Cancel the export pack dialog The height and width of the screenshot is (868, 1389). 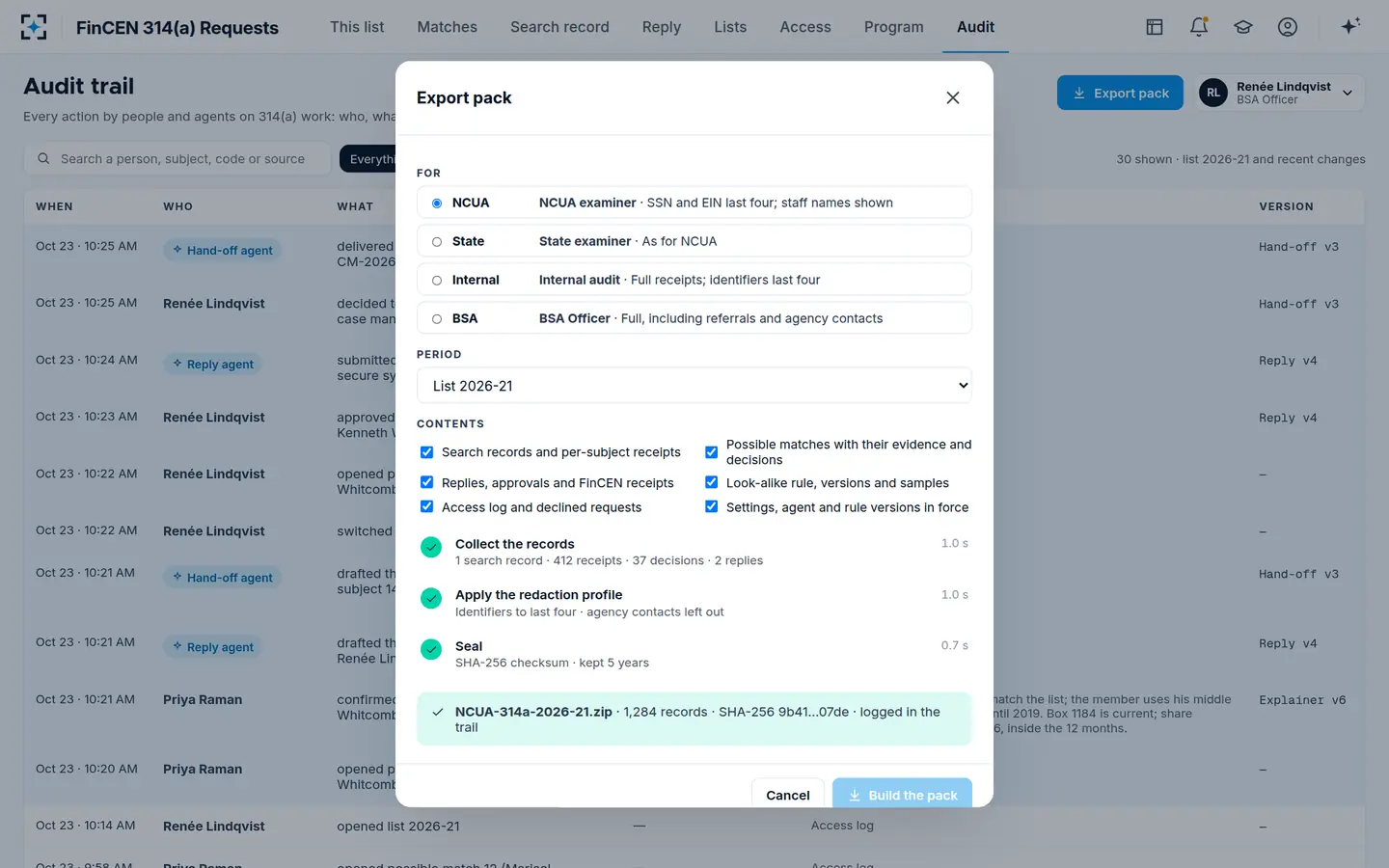[788, 795]
